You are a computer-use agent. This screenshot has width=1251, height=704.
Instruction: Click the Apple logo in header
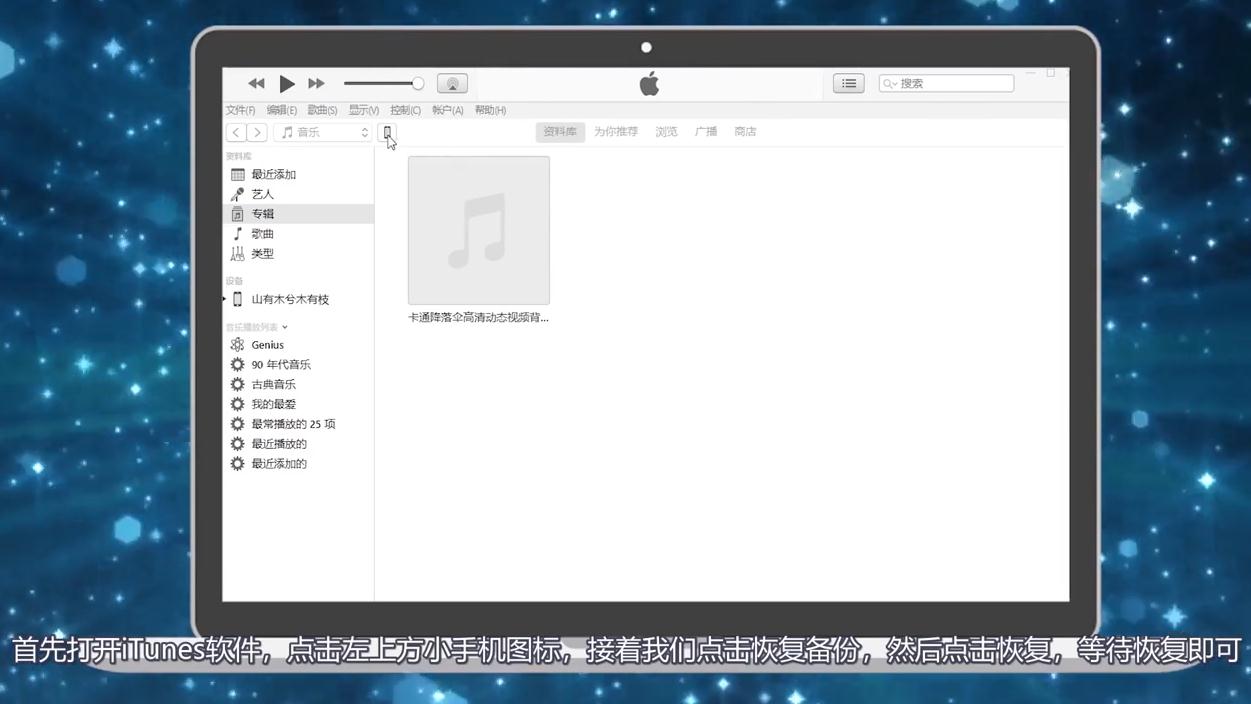[649, 84]
